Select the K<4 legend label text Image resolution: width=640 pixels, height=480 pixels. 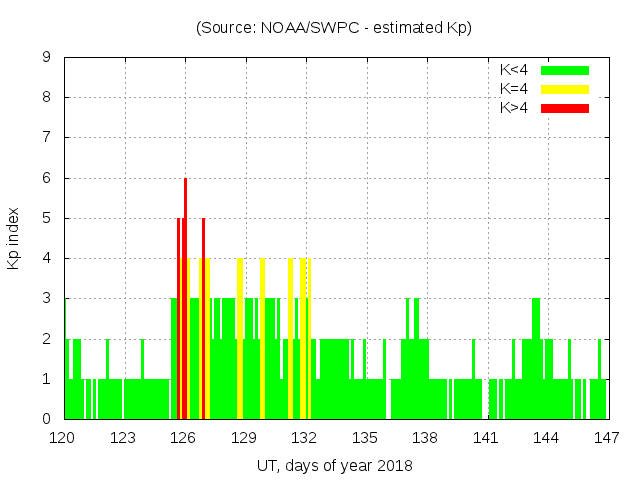pos(515,70)
